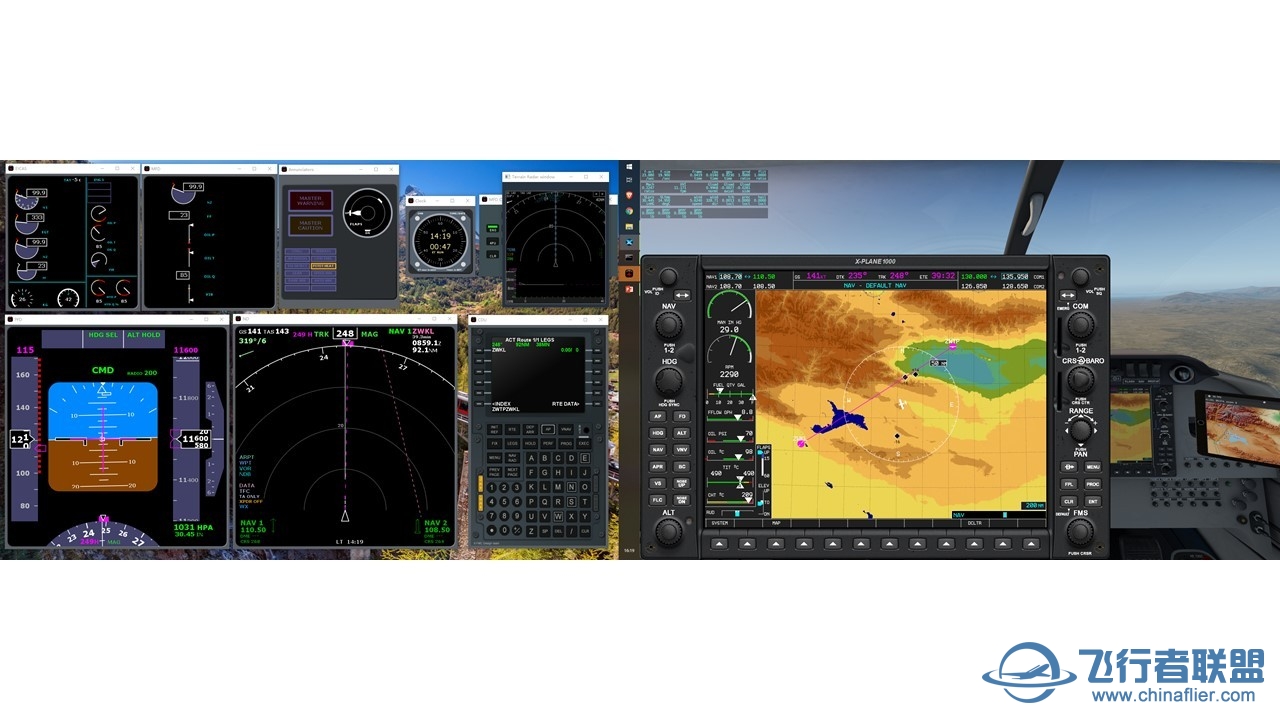The height and width of the screenshot is (720, 1280).
Task: Click the arrow softkey below MAP
Action: pyautogui.click(x=775, y=543)
